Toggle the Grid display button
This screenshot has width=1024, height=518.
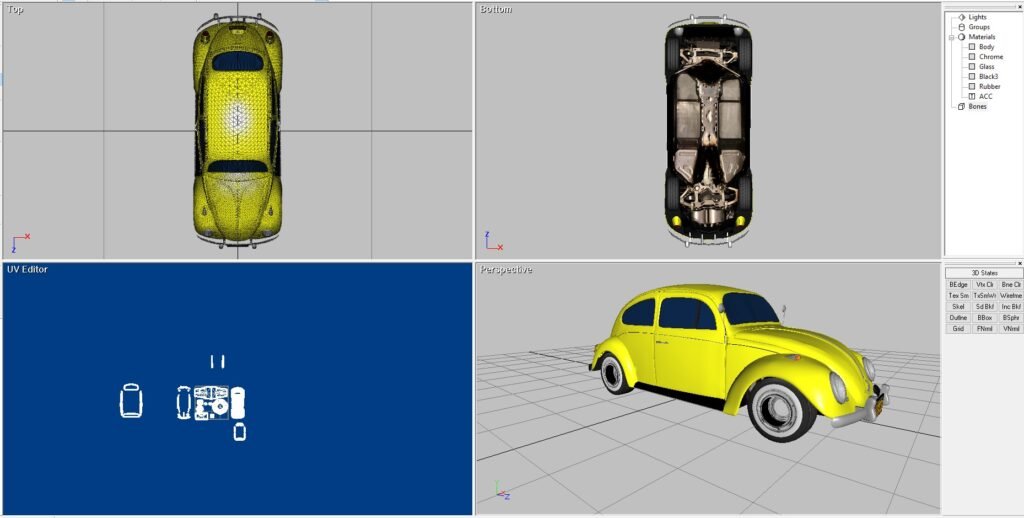(x=958, y=328)
